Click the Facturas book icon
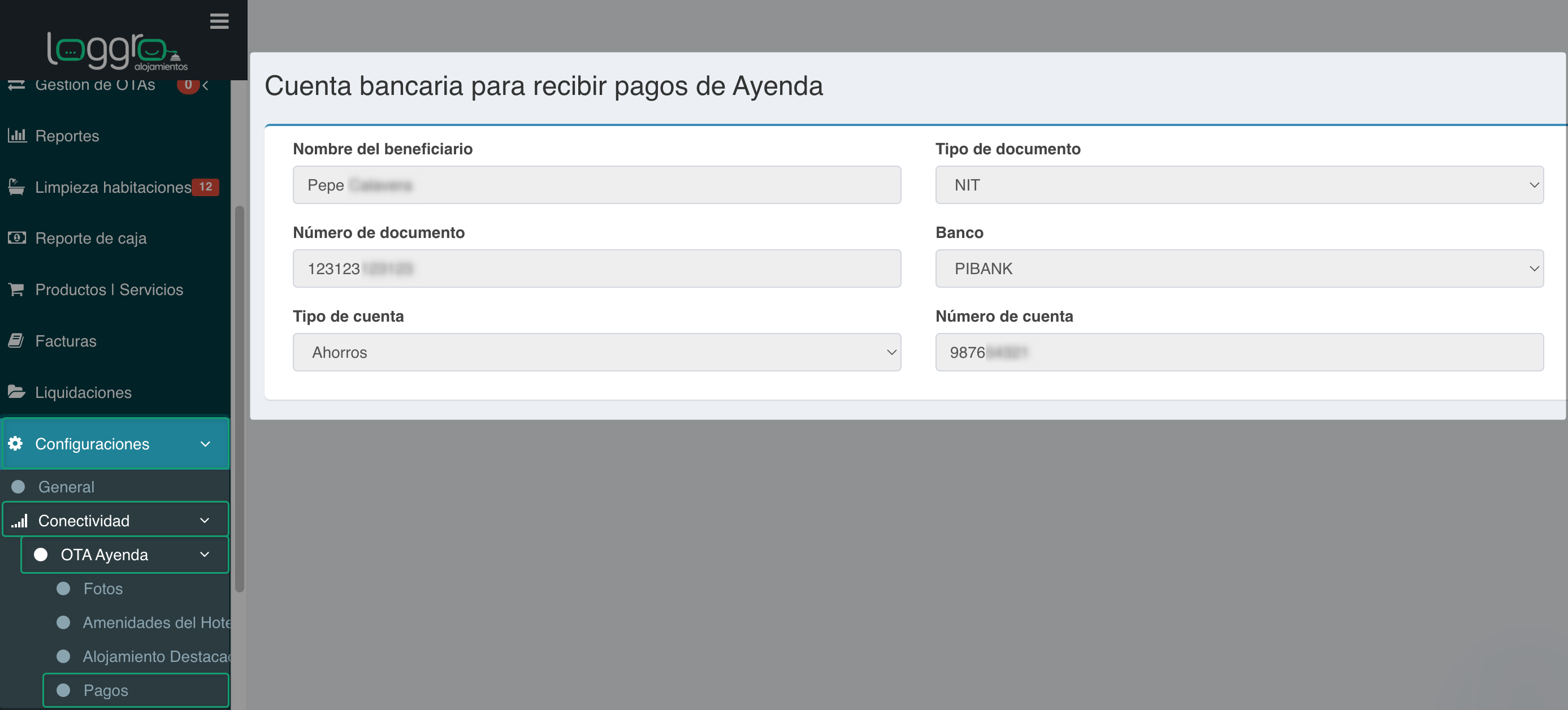The image size is (1568, 710). pos(17,340)
